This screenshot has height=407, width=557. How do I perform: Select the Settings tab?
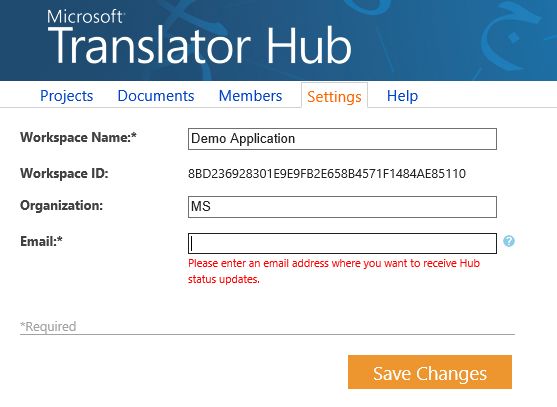(x=334, y=96)
